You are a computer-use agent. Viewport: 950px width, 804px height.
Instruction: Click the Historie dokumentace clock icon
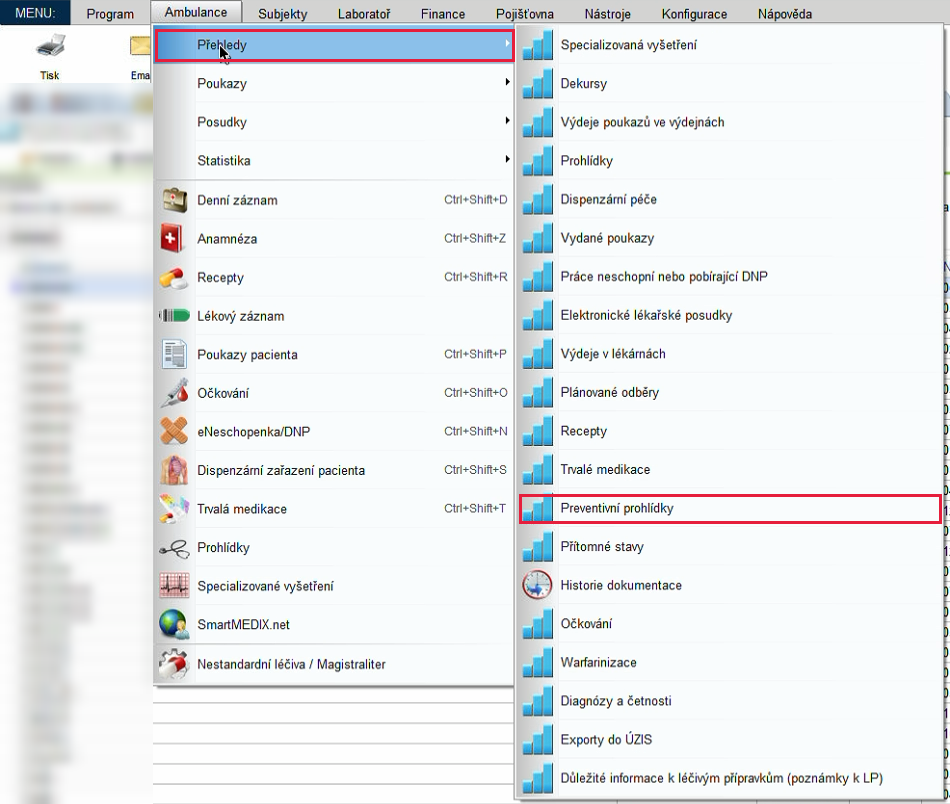tap(537, 585)
